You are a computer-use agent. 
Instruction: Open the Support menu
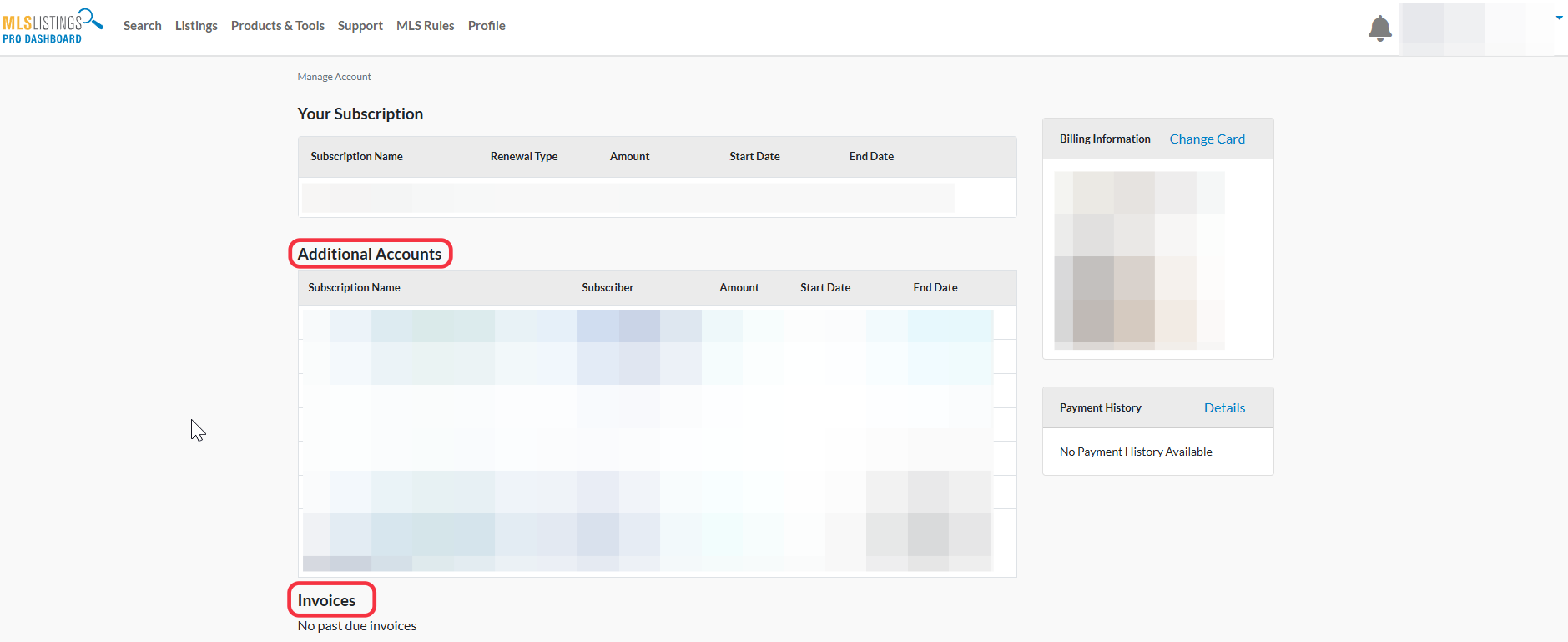click(360, 26)
